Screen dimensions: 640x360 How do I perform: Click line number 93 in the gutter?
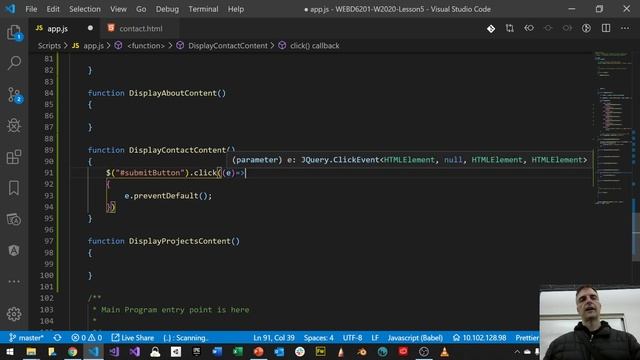49,196
